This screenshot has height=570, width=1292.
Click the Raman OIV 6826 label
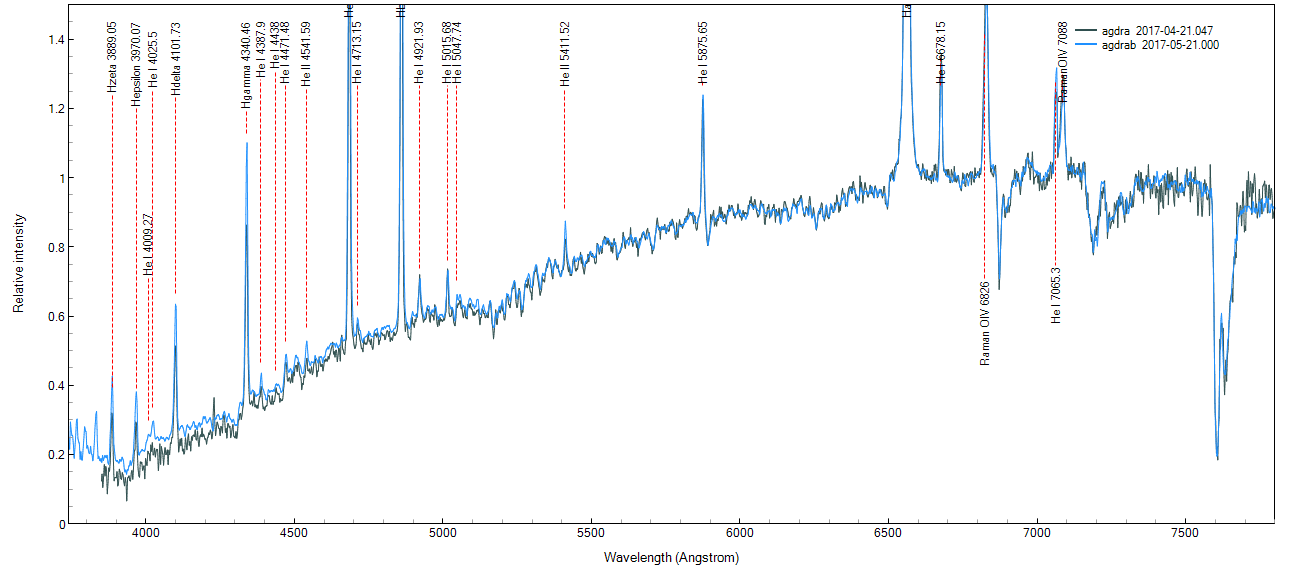click(x=985, y=323)
